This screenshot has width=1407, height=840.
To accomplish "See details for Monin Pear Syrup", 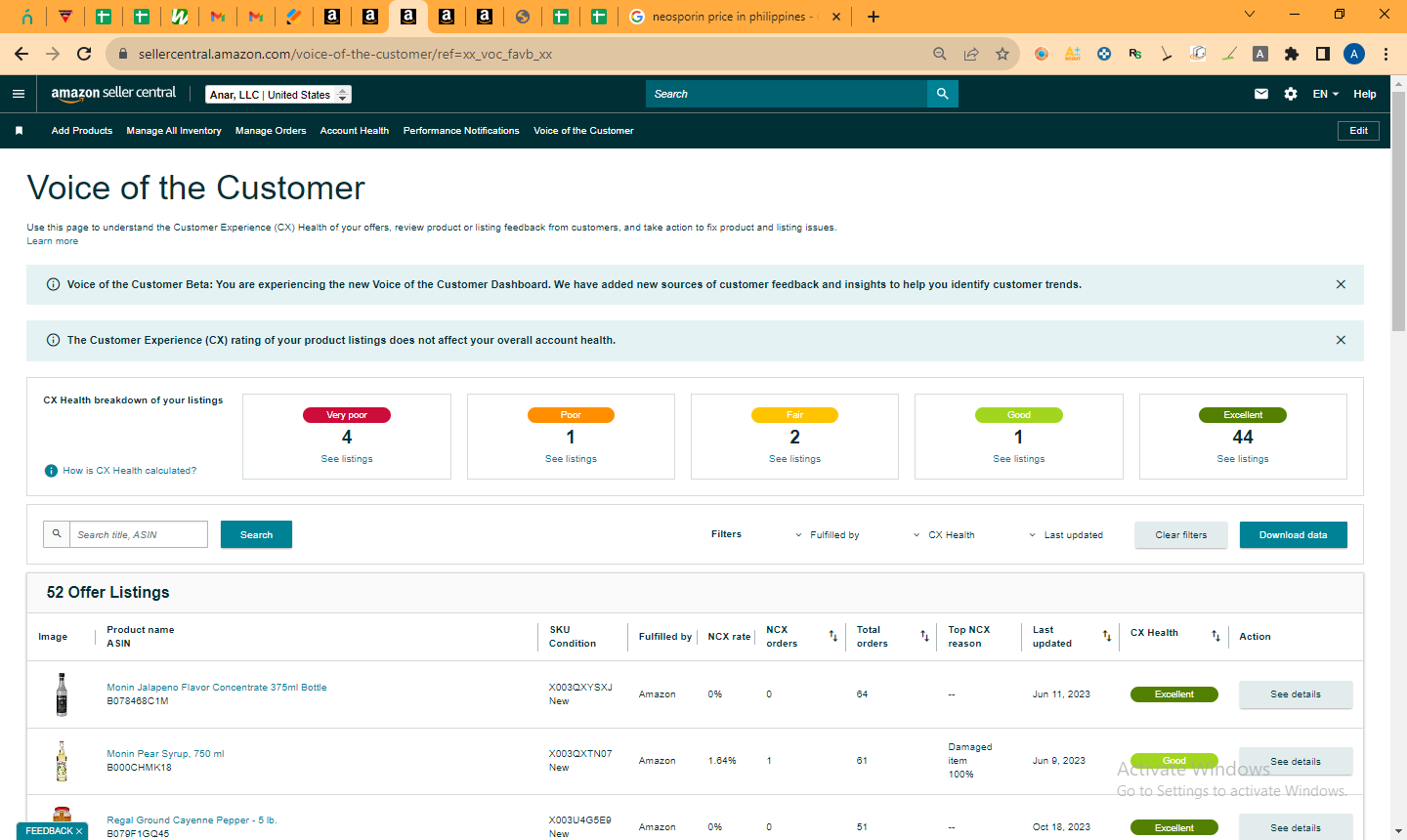I will tap(1296, 761).
